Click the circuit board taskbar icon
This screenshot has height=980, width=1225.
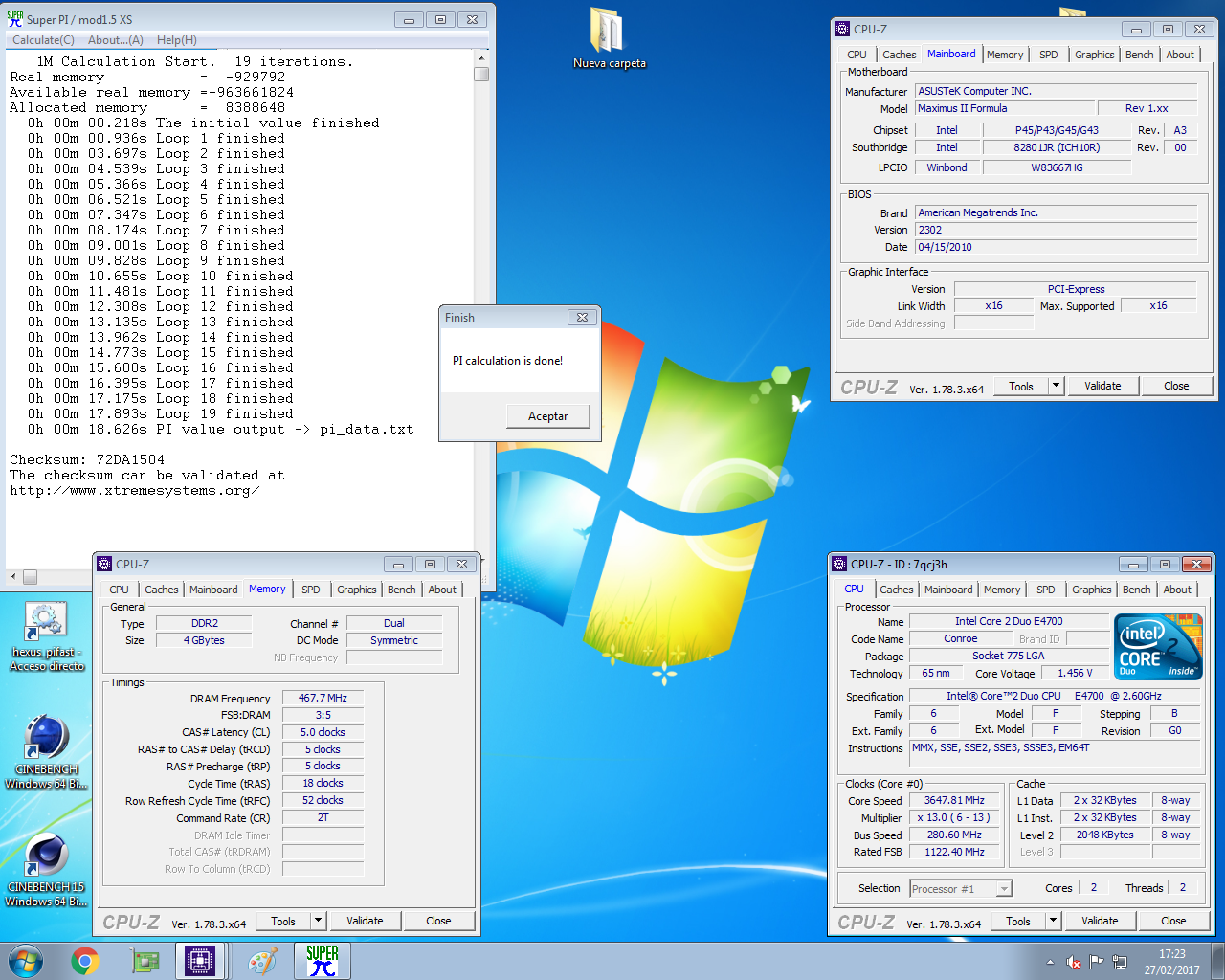click(145, 961)
